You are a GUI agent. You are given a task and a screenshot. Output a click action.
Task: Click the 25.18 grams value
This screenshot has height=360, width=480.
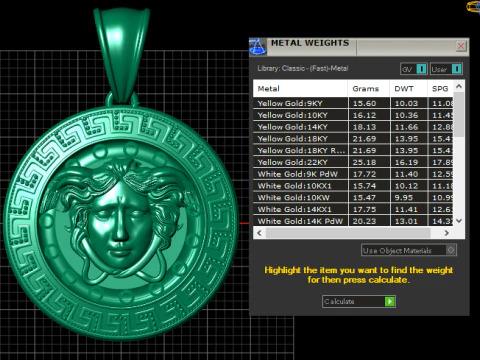pos(364,162)
